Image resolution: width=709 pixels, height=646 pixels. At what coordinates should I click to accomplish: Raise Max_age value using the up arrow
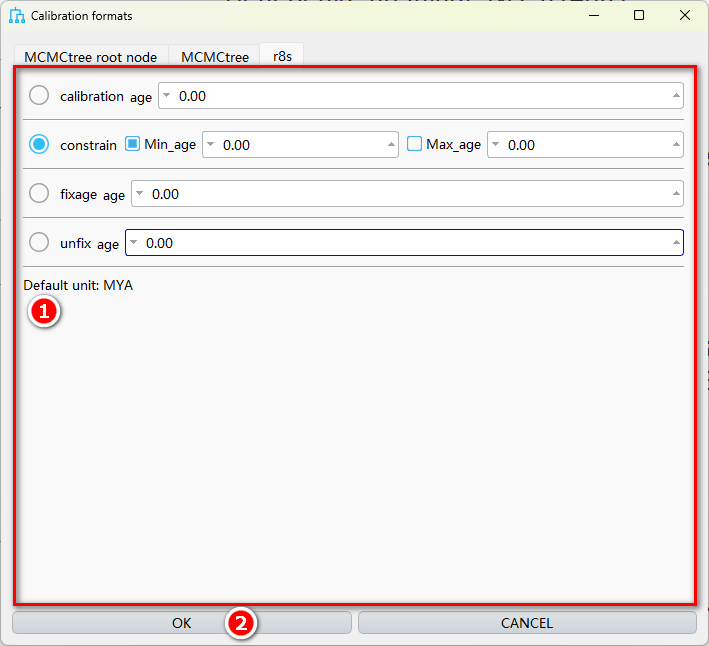coord(676,144)
